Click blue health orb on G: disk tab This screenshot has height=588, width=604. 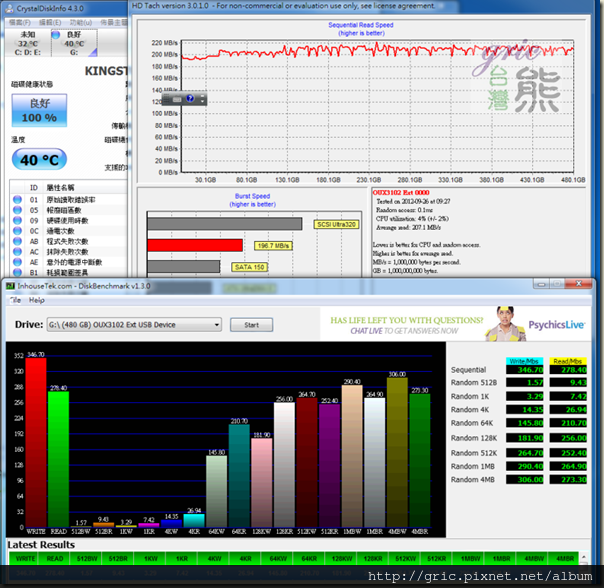(56, 35)
